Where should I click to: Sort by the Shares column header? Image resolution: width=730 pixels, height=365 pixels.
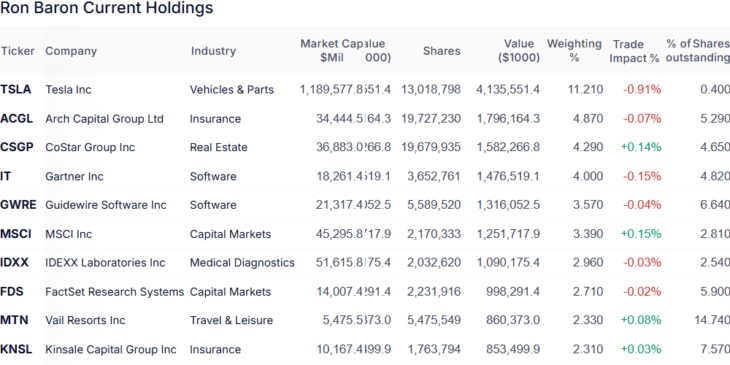[x=441, y=51]
